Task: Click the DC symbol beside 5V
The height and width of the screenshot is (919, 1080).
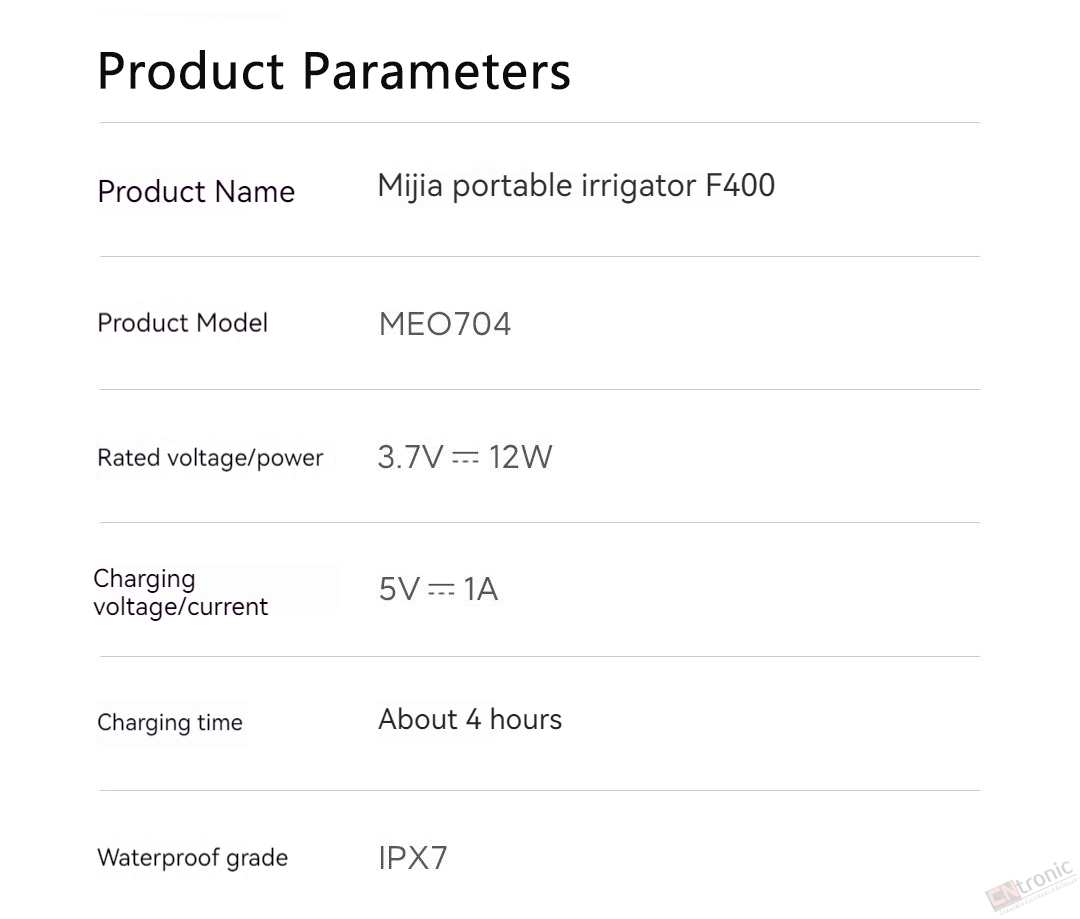Action: tap(442, 589)
